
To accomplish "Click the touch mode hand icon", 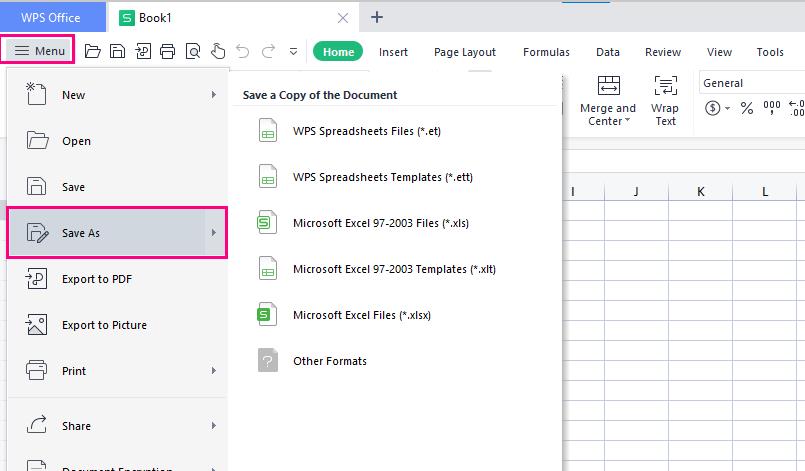I will pyautogui.click(x=218, y=51).
